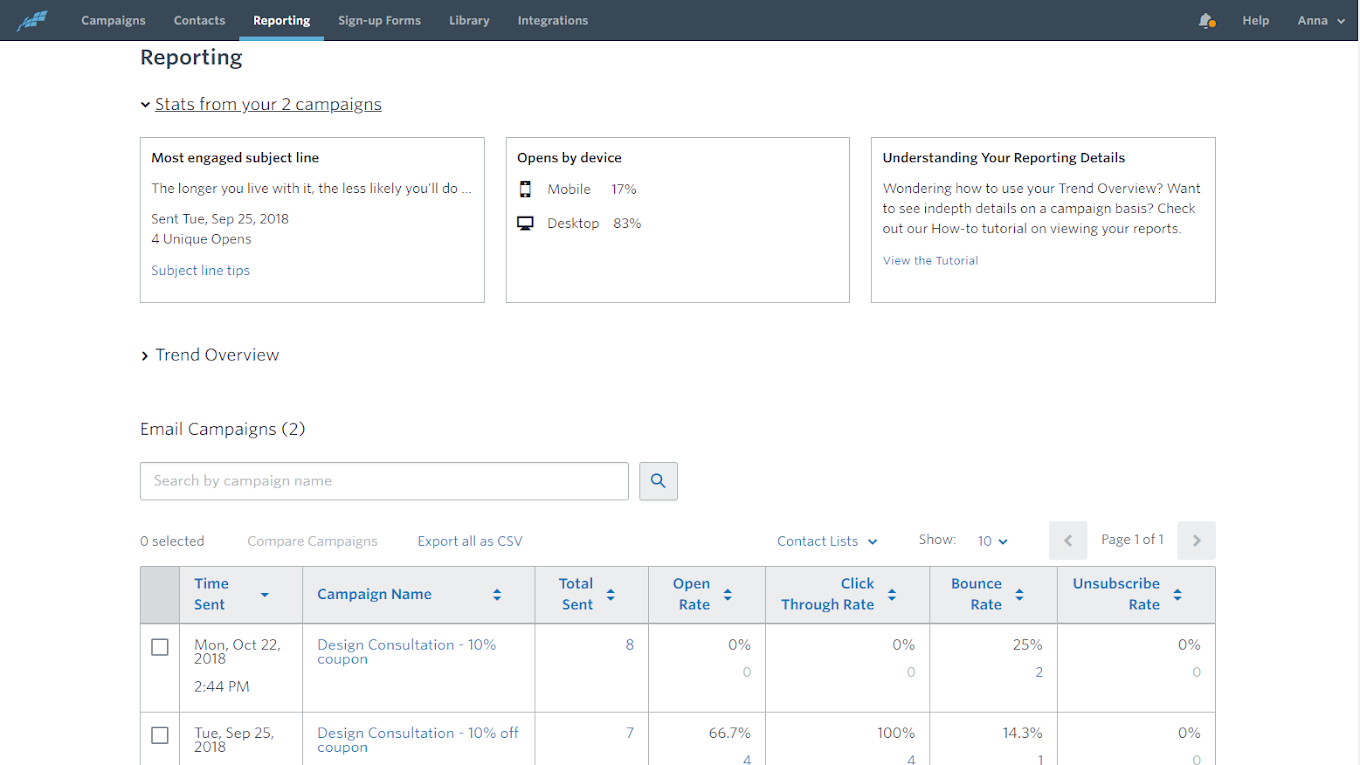Open the Contact Lists dropdown
Screen dimensions: 1360x765
[x=827, y=541]
